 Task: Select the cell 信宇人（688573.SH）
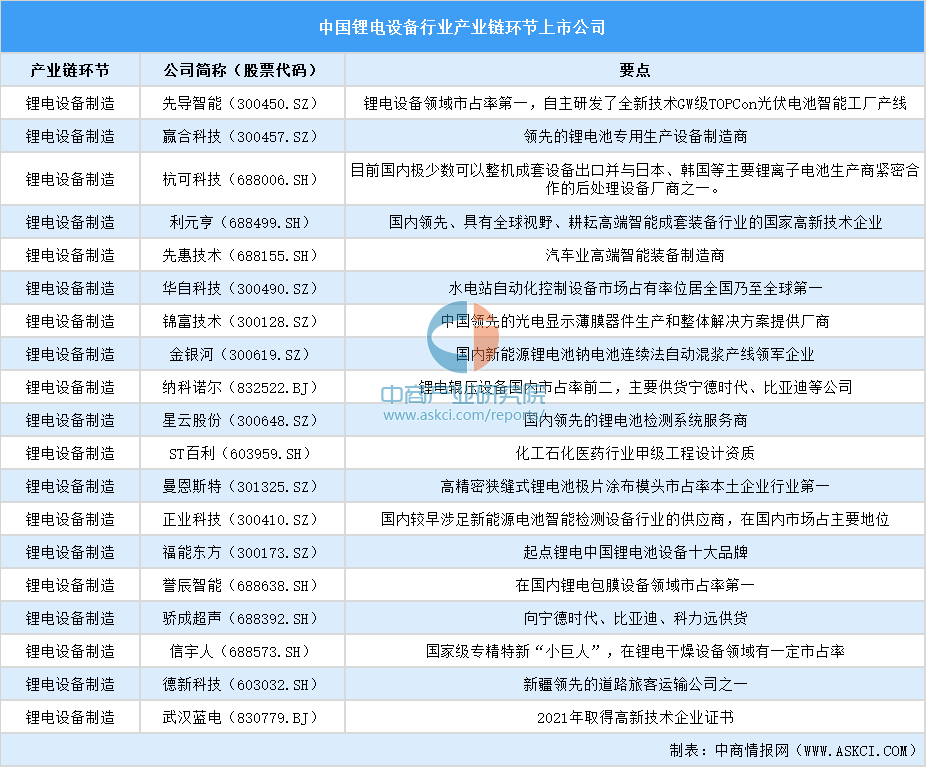(242, 652)
